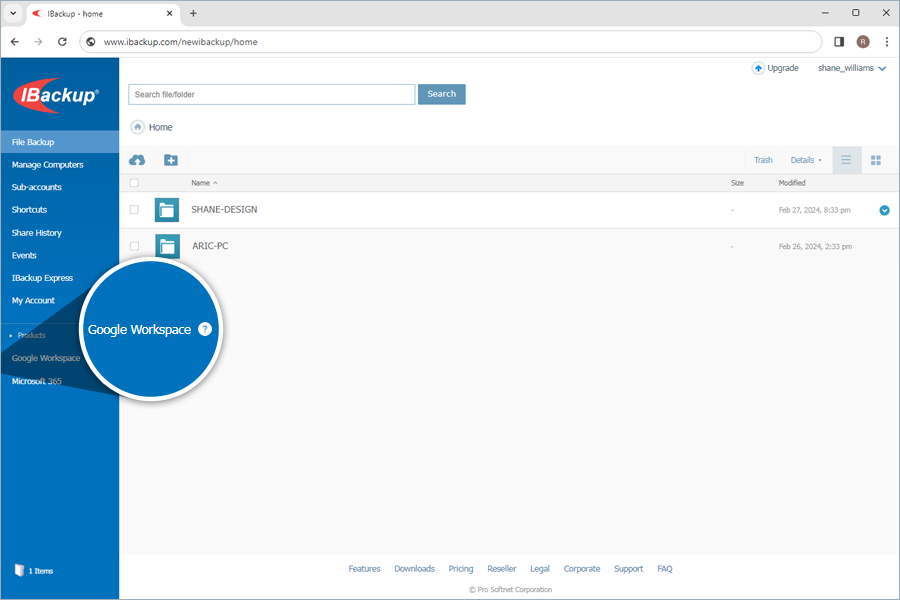Click the Upgrade arrow icon
The image size is (900, 600).
point(758,68)
